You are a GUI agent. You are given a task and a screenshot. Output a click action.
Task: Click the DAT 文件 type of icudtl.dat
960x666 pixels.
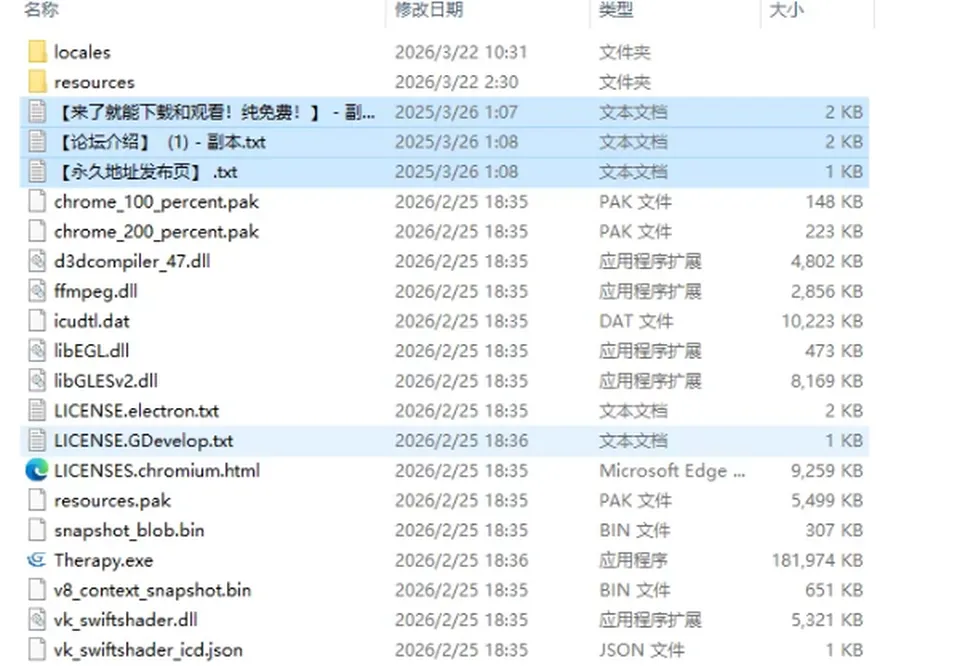coord(636,321)
